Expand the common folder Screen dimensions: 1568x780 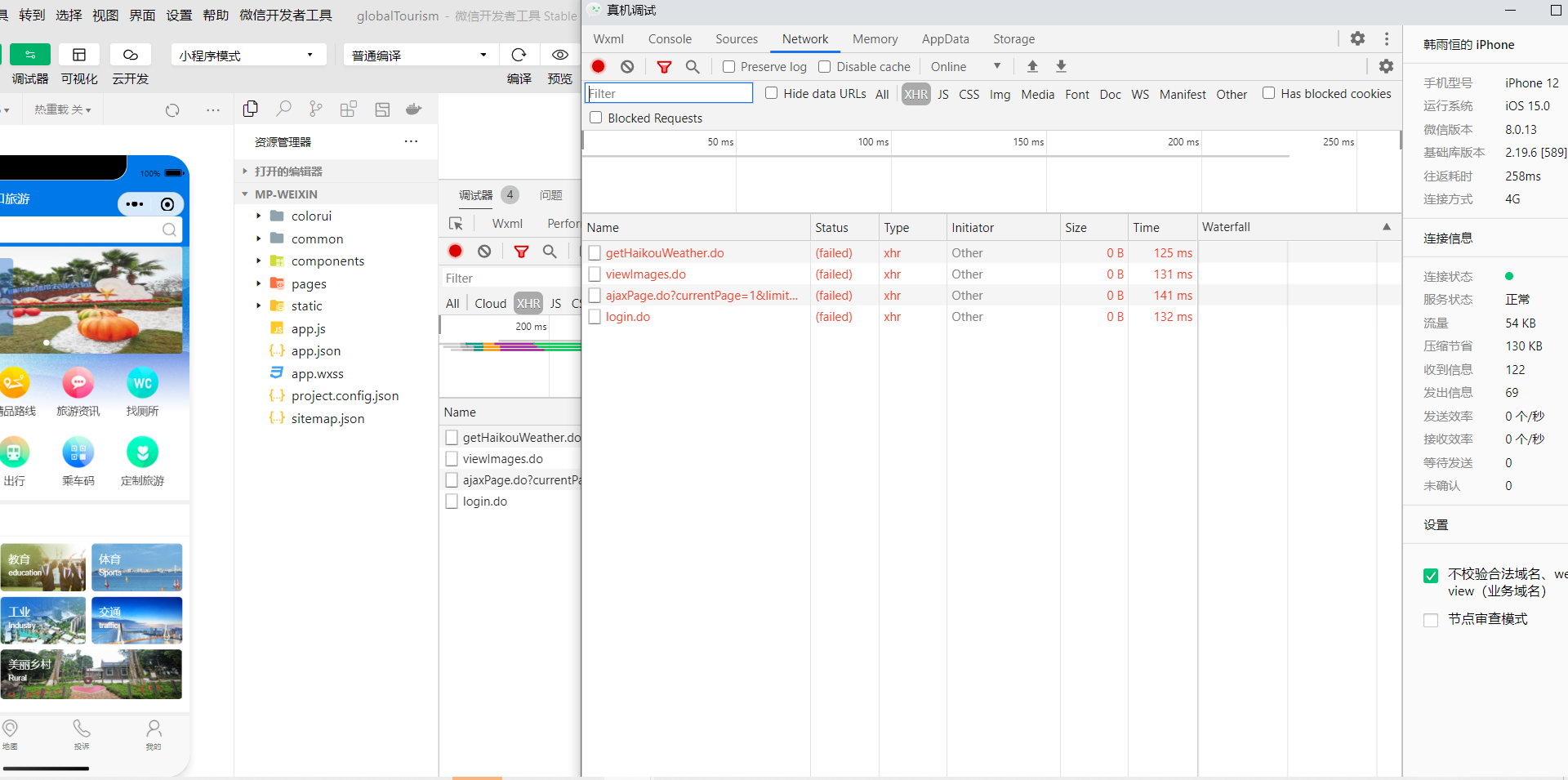coord(258,238)
